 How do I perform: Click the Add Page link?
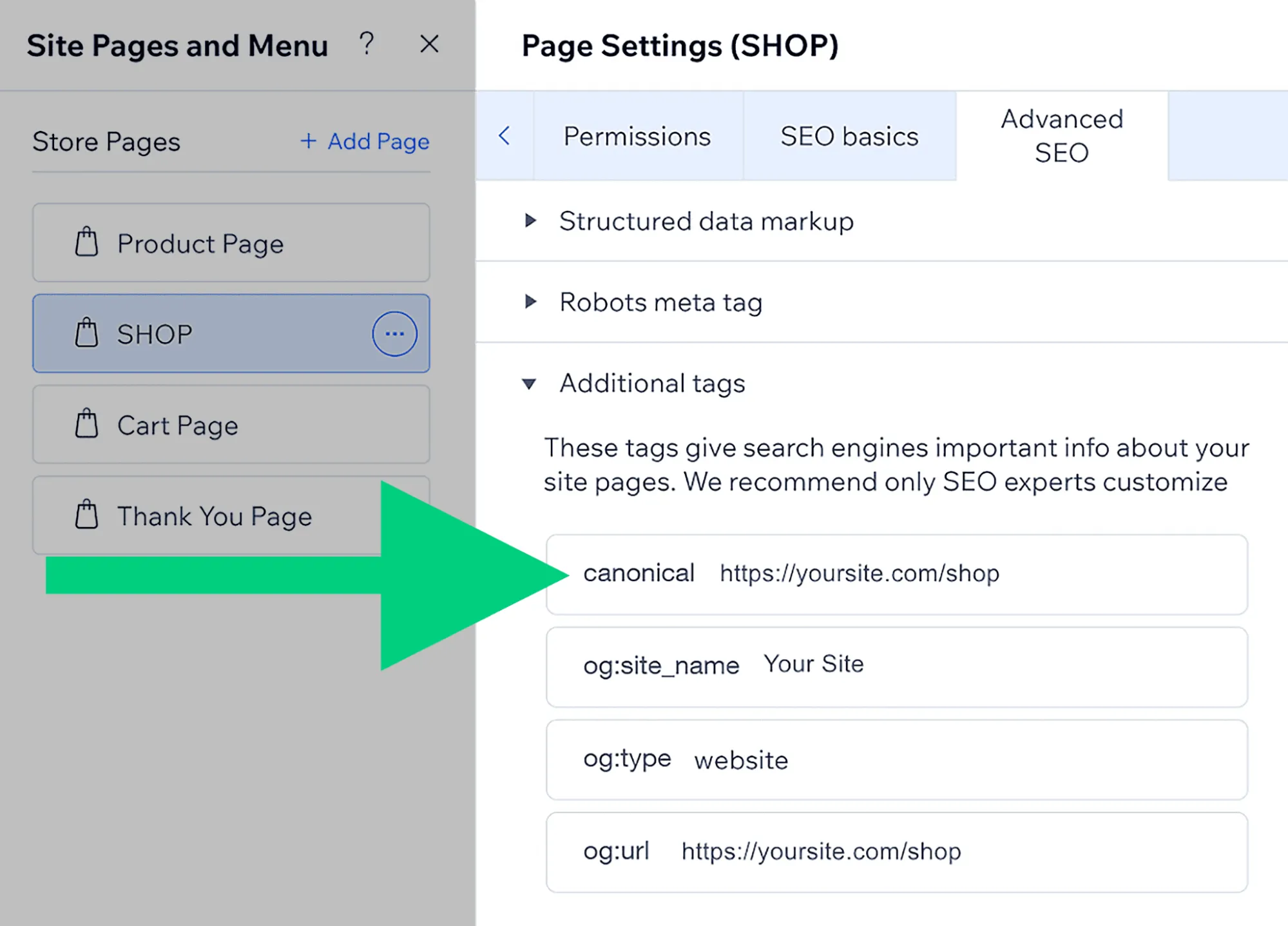[365, 141]
